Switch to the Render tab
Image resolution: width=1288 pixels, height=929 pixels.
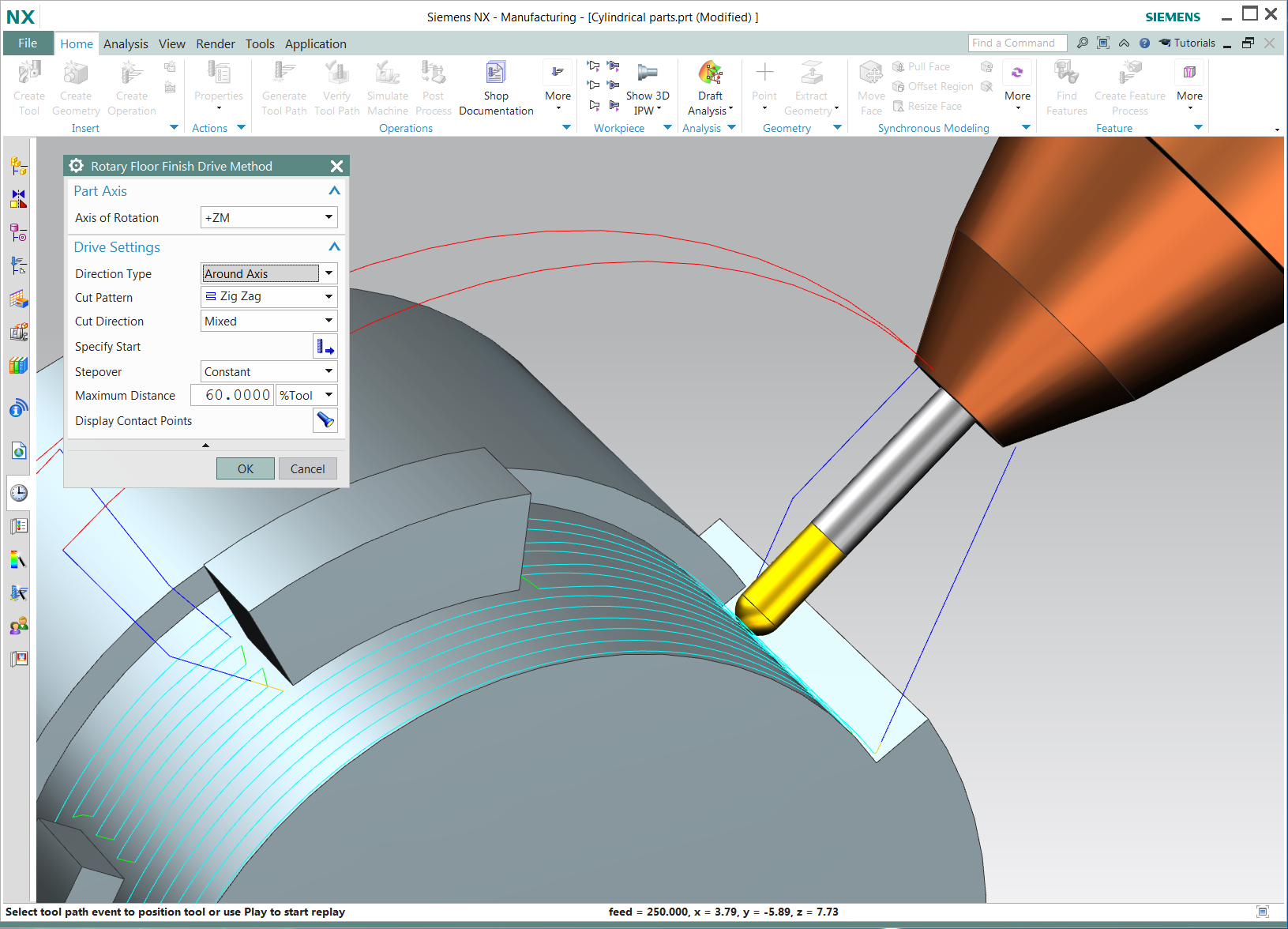tap(216, 44)
